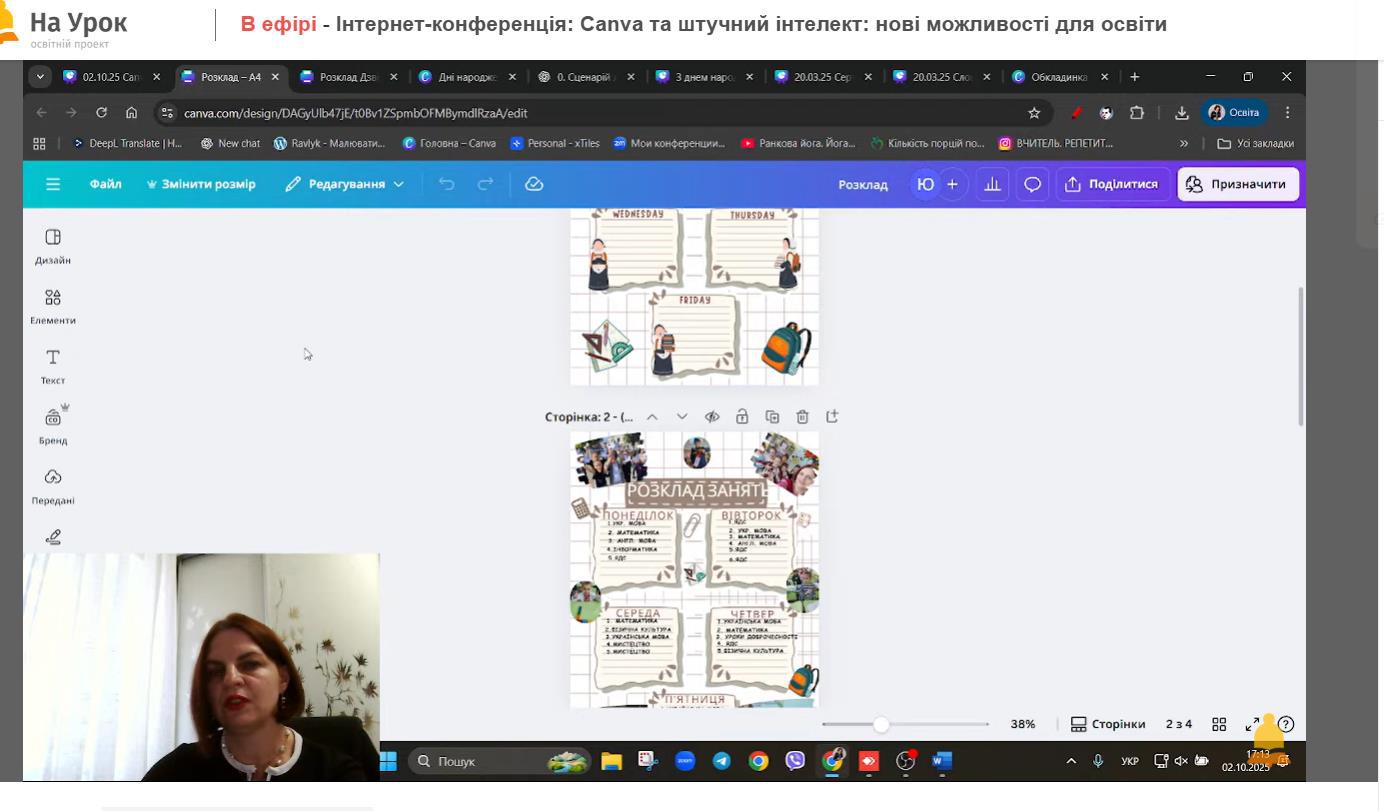Toggle lock on page 2

[x=742, y=416]
